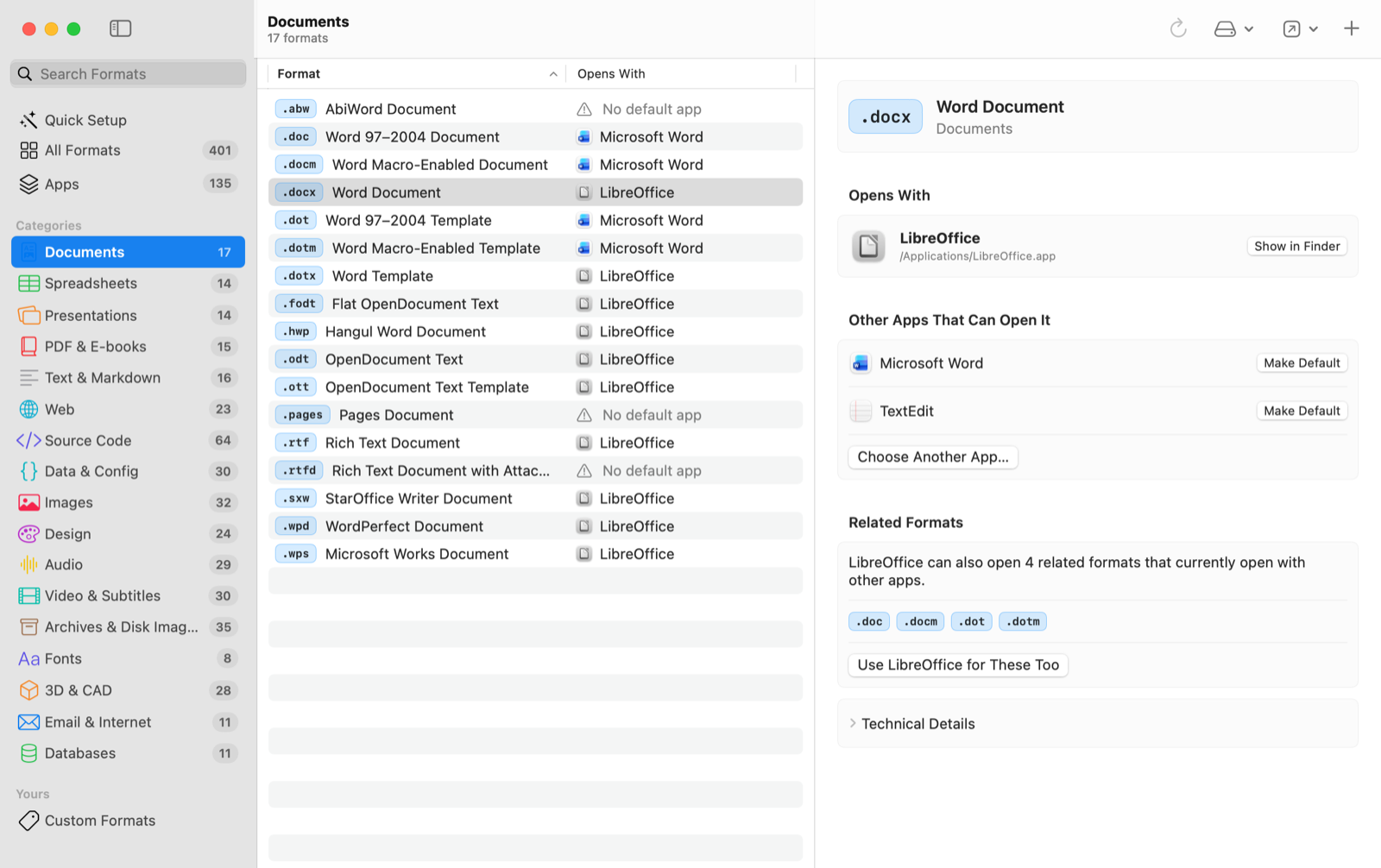Select All Formats in the sidebar

pyautogui.click(x=128, y=150)
